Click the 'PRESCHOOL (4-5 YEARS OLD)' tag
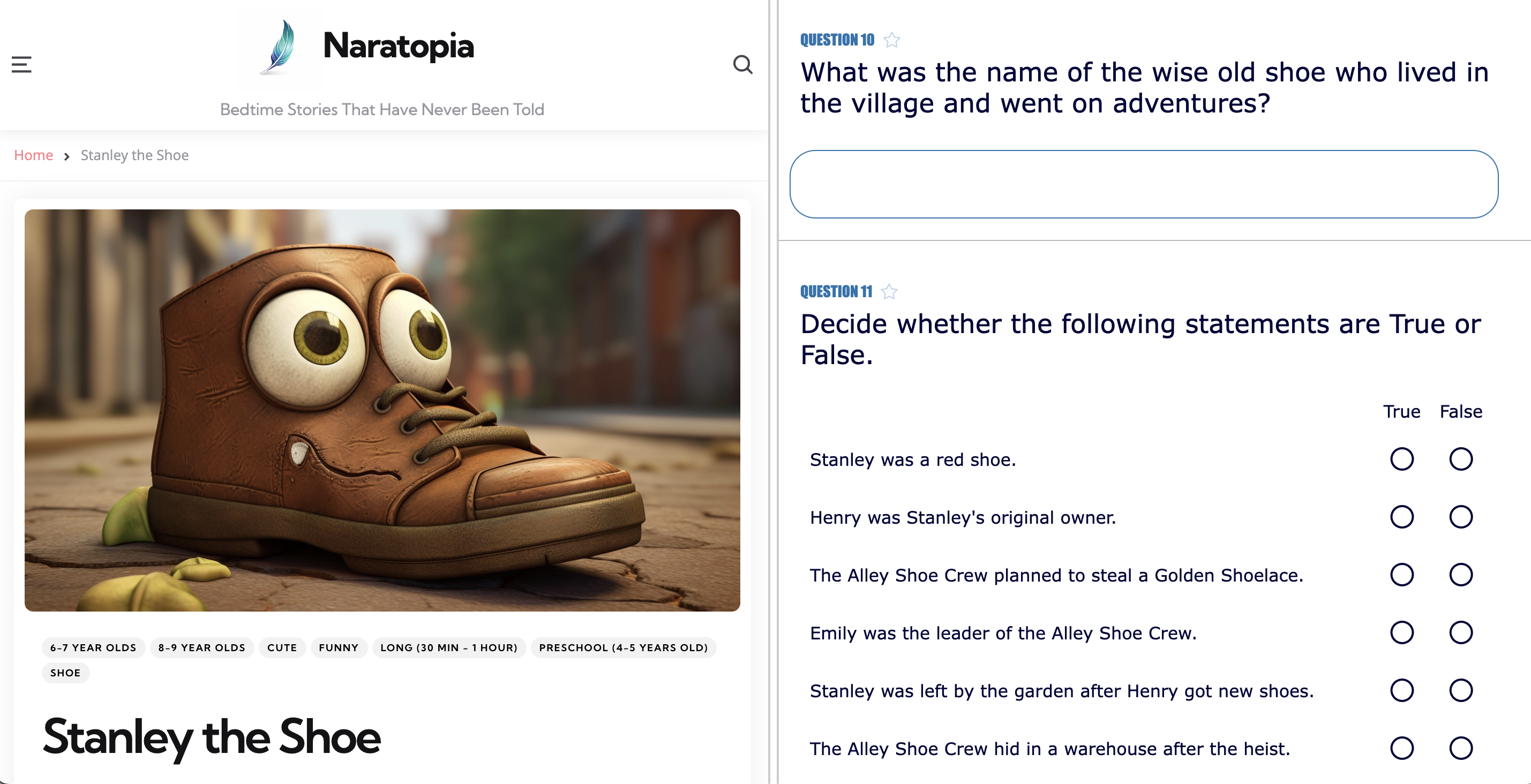The image size is (1531, 784). click(623, 648)
